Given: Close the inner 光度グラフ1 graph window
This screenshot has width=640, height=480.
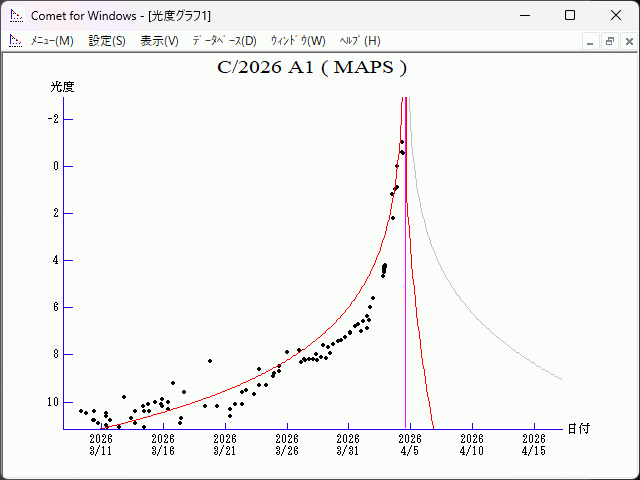Looking at the screenshot, I should [626, 41].
